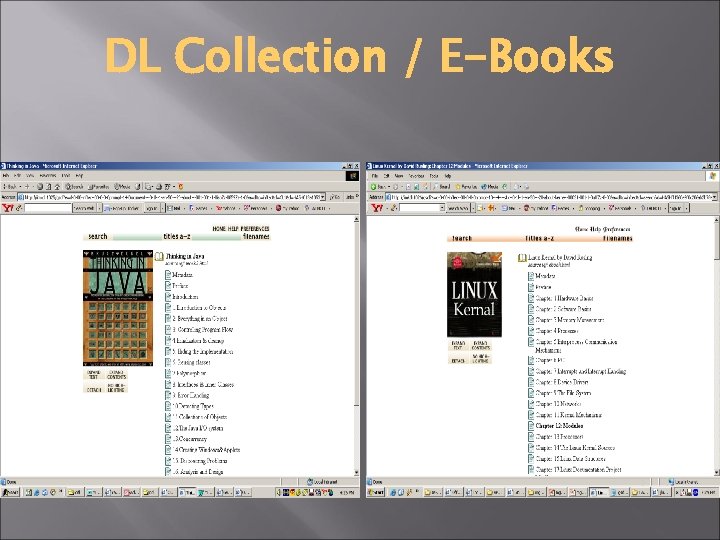Click document icon for Chapter 4 Processes
This screenshot has width=720, height=540.
[531, 331]
